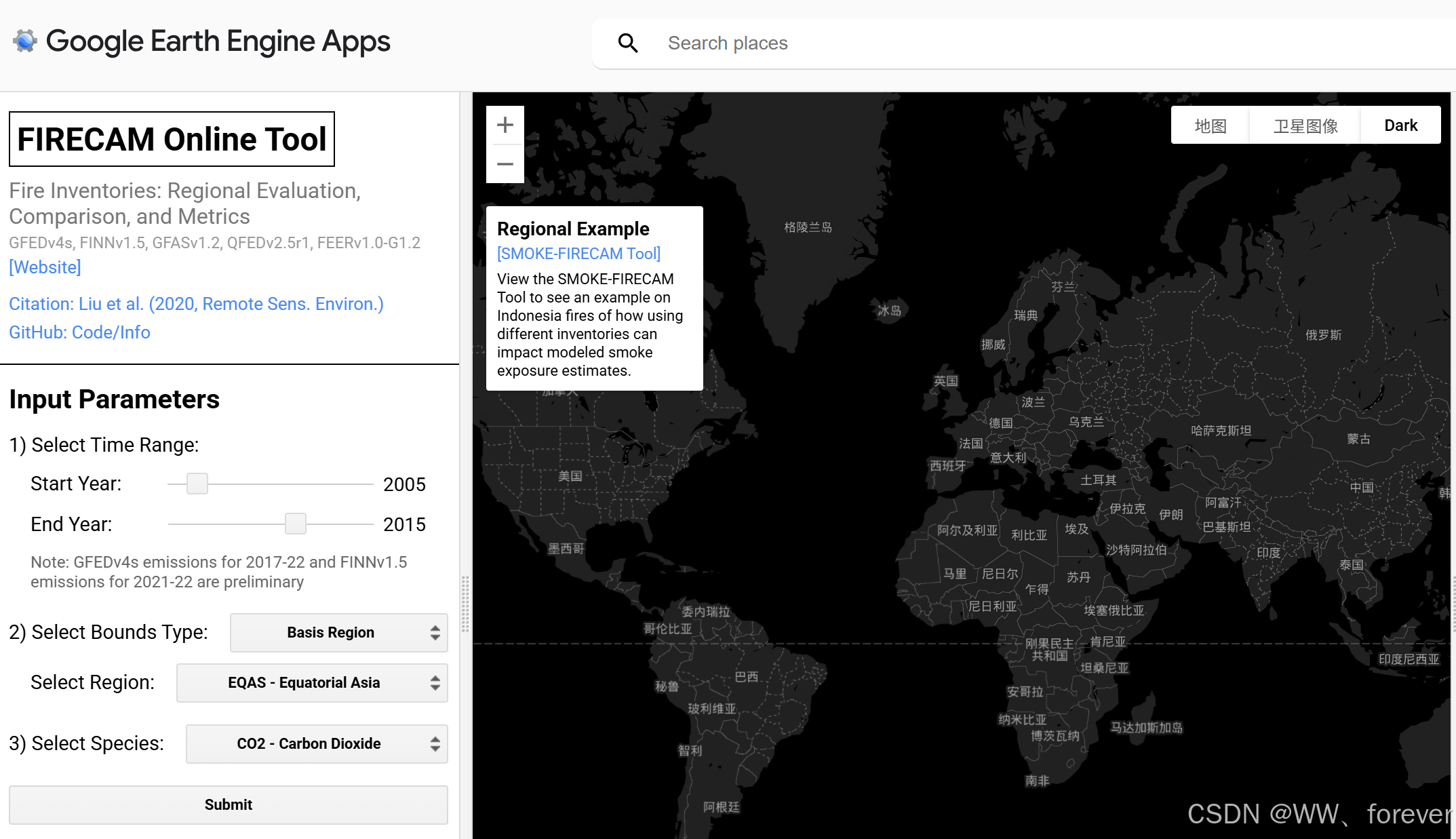Open the CO2 - Carbon Dioxide species dropdown
This screenshot has height=839, width=1456.
pyautogui.click(x=317, y=744)
